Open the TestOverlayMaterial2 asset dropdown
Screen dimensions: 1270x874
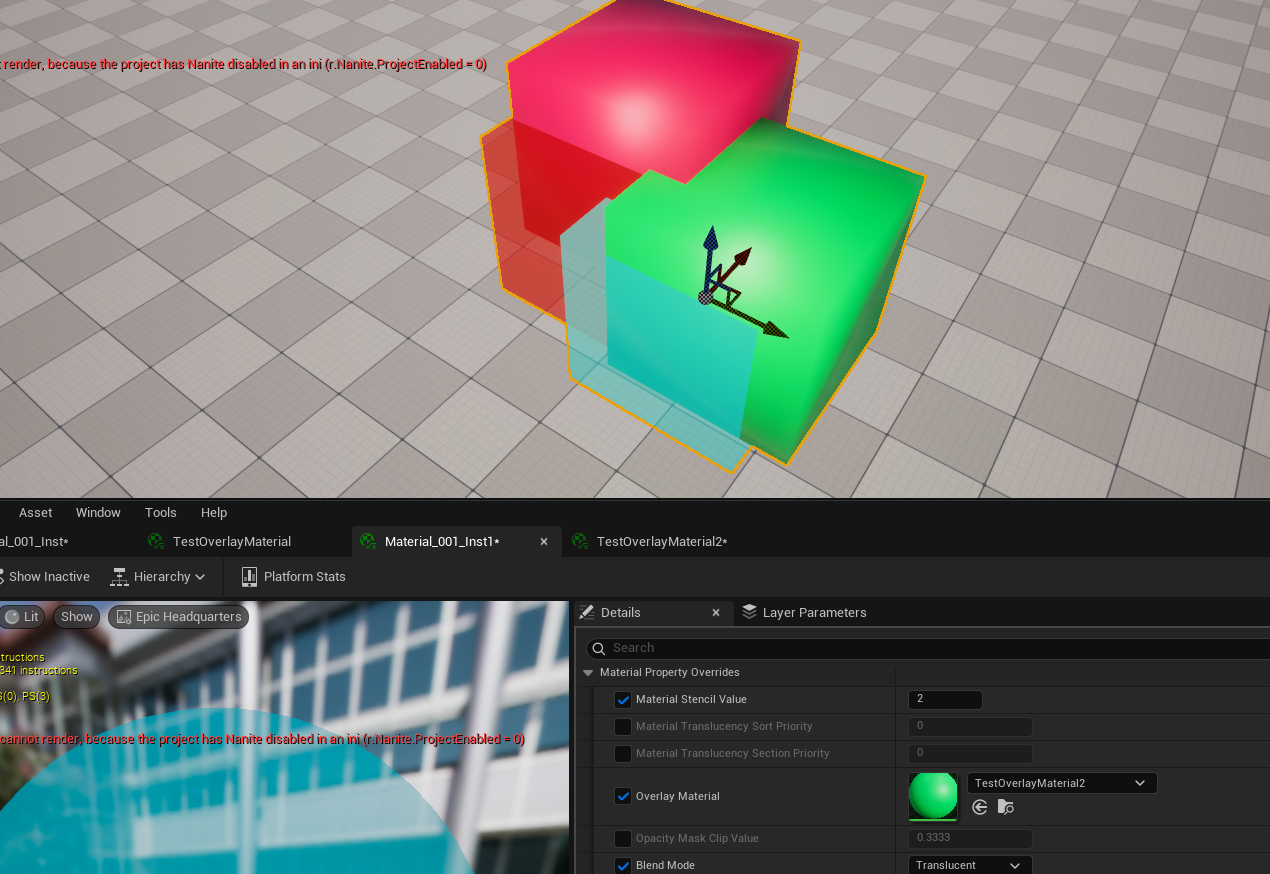click(x=1061, y=783)
